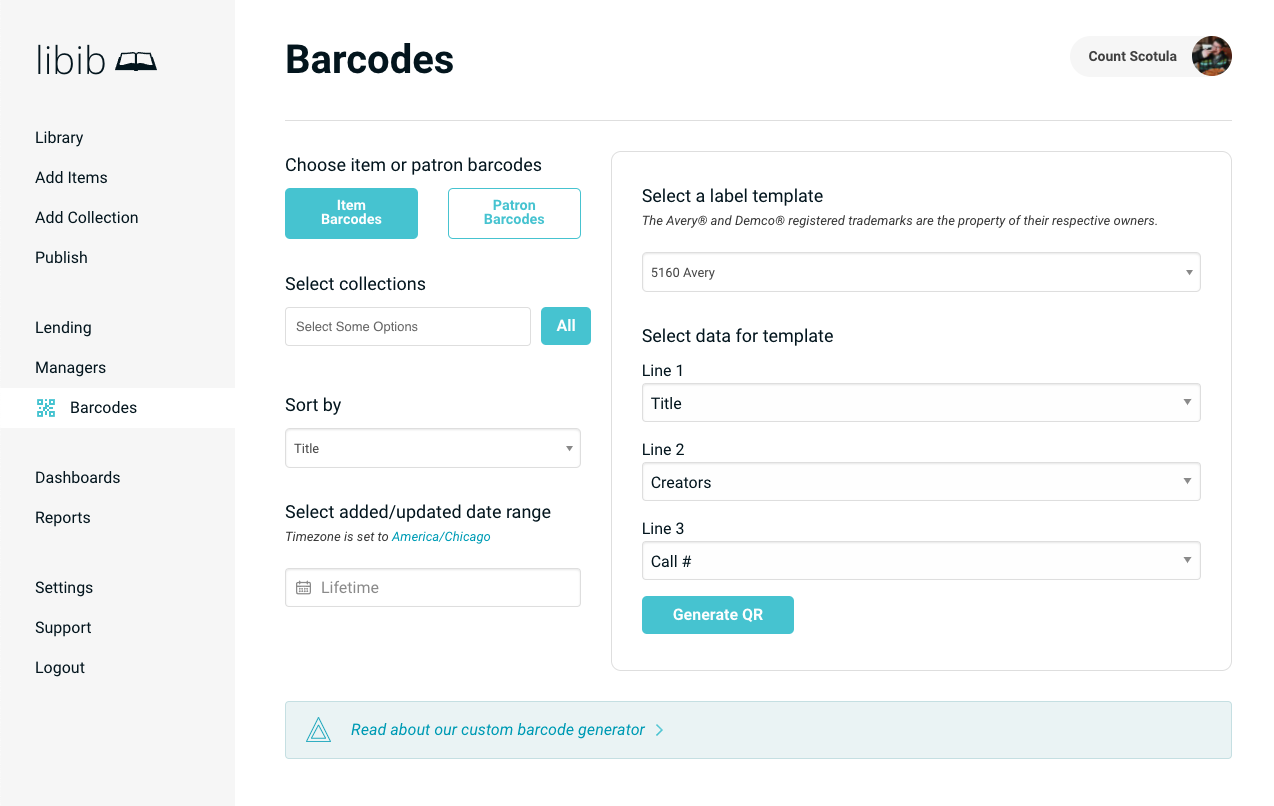Expand the Sort by Title dropdown
The image size is (1274, 806).
(432, 448)
